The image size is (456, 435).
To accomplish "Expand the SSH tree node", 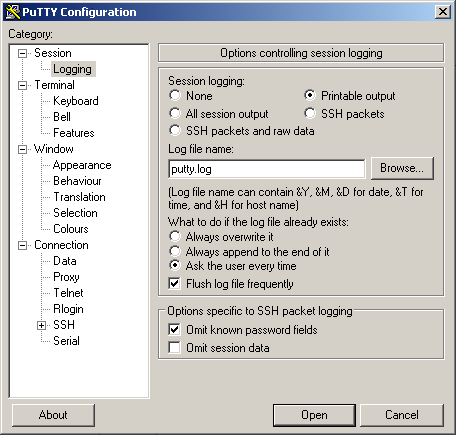I will point(41,325).
